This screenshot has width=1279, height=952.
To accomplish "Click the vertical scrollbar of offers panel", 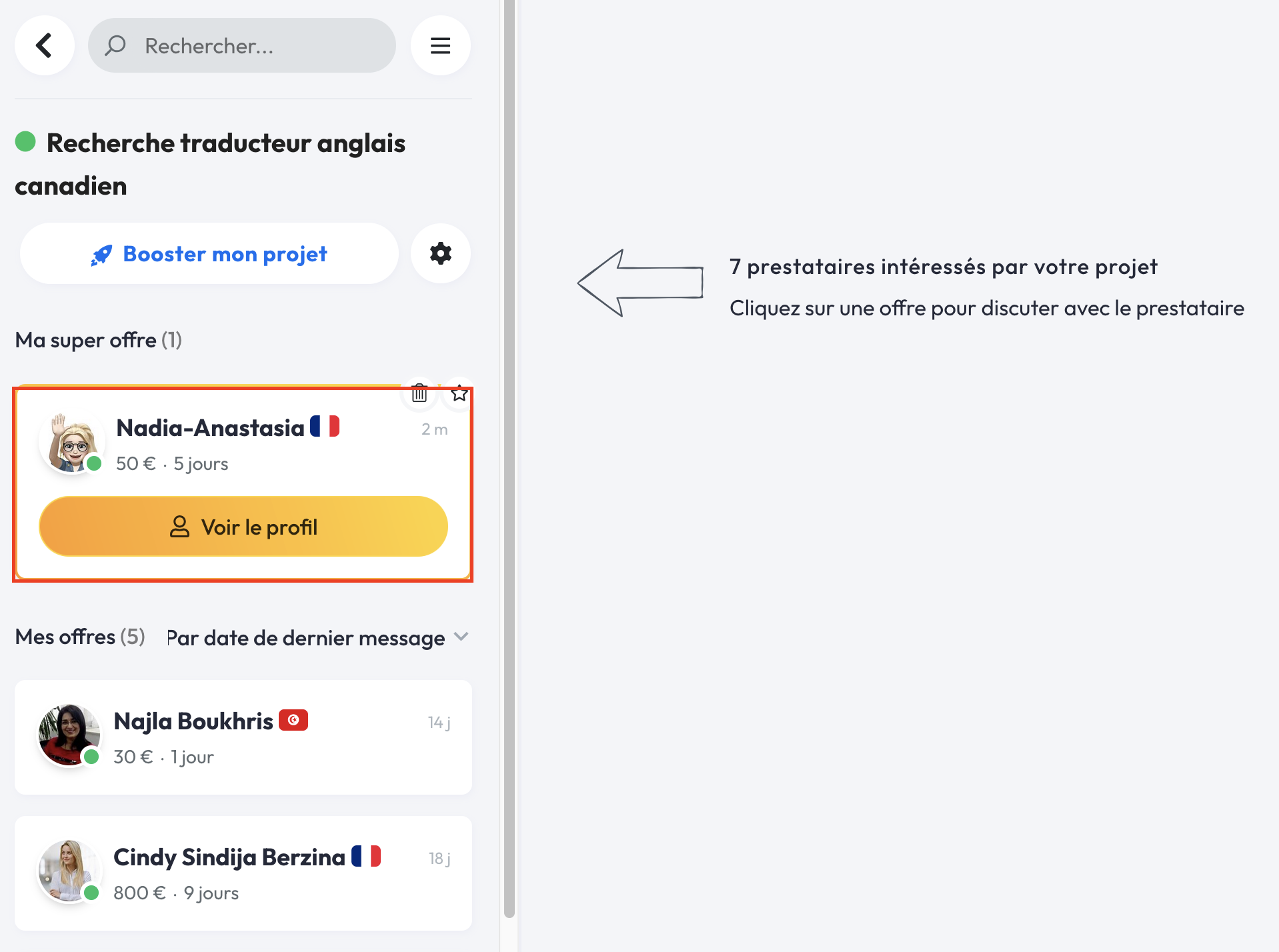I will 509,467.
